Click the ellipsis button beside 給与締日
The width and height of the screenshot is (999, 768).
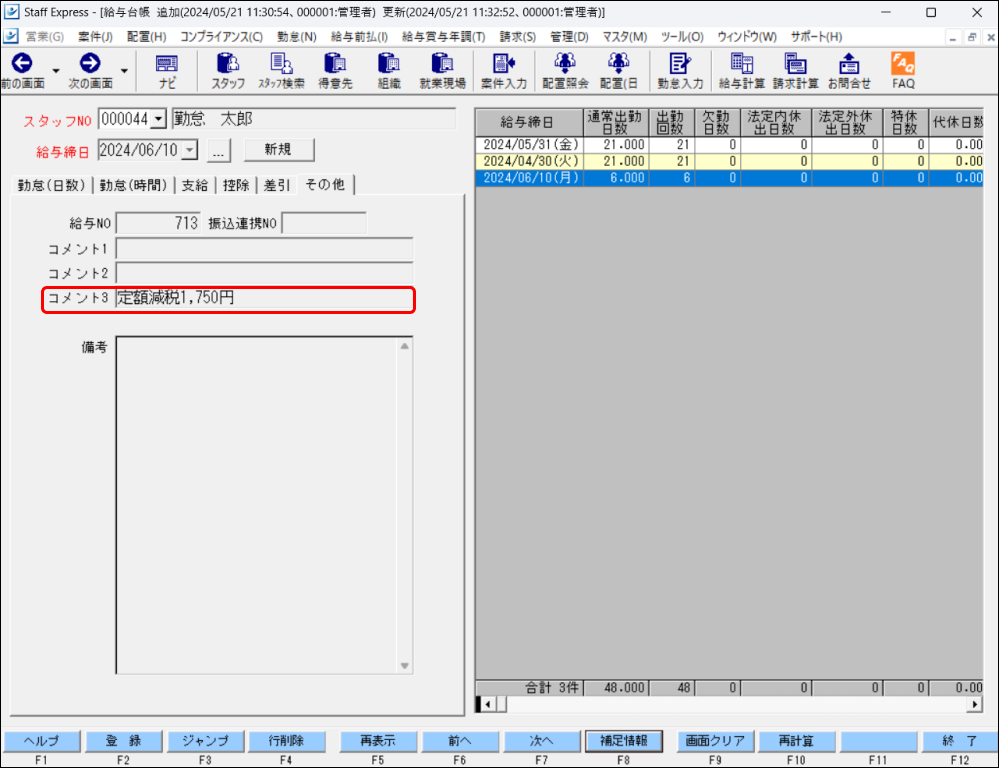219,150
